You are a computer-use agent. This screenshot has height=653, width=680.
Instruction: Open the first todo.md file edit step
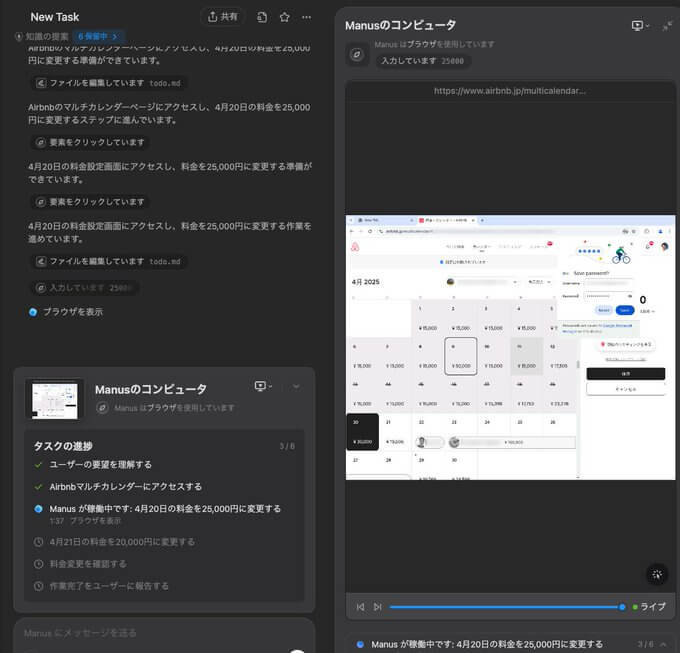[108, 83]
